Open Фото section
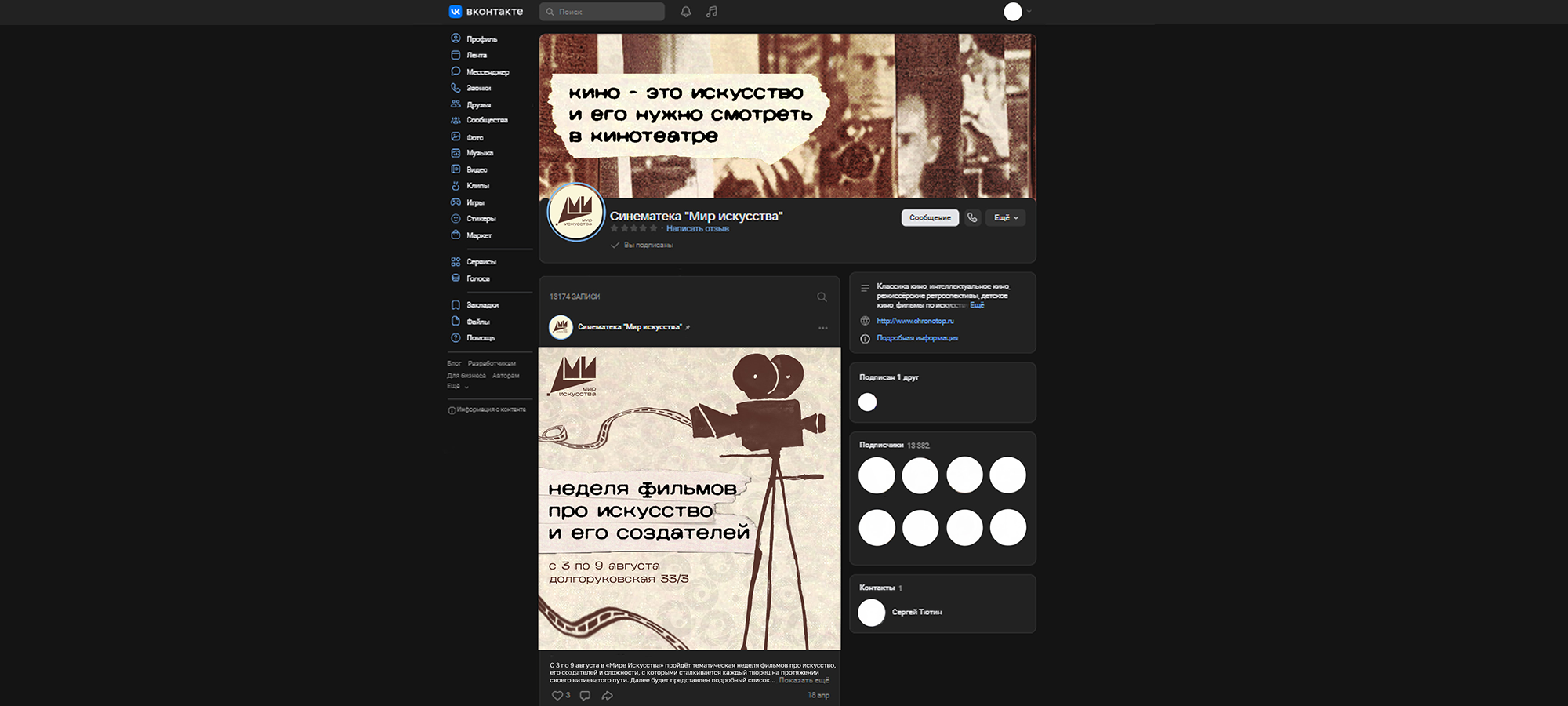This screenshot has width=1568, height=706. 467,137
